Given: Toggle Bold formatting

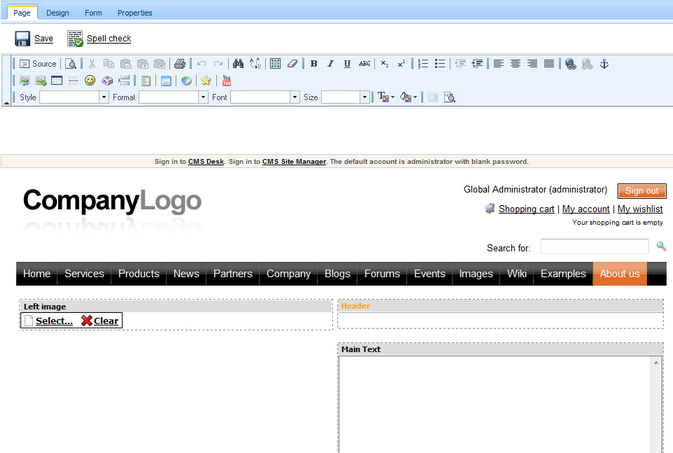Looking at the screenshot, I should click(x=313, y=64).
